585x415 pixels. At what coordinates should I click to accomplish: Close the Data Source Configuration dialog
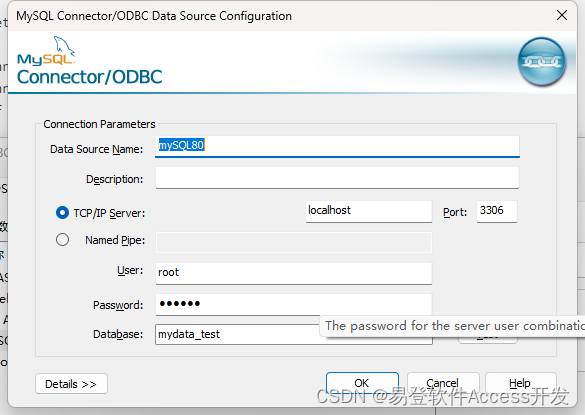pos(561,15)
